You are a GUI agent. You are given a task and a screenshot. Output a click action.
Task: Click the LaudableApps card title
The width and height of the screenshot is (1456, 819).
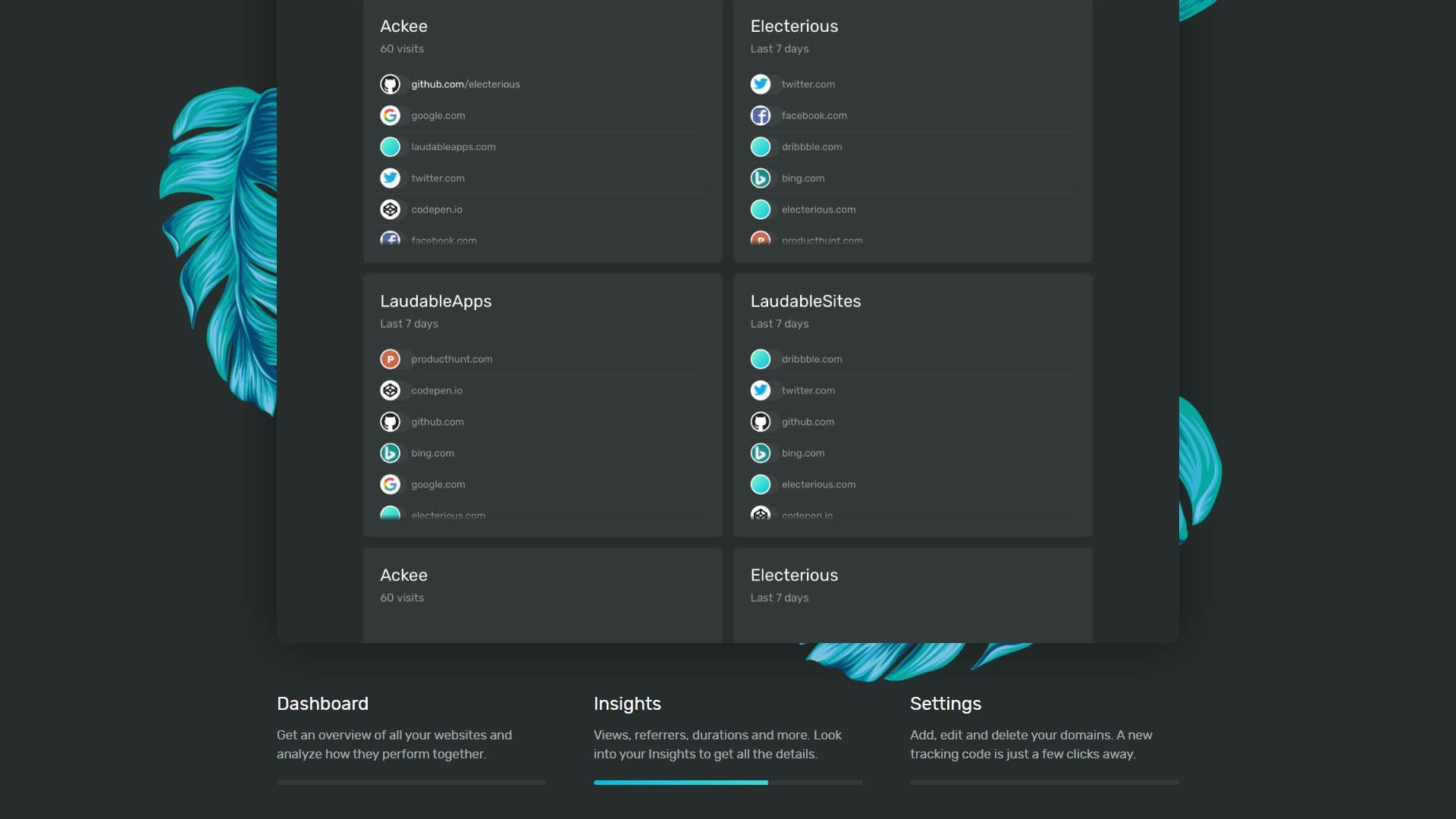435,301
